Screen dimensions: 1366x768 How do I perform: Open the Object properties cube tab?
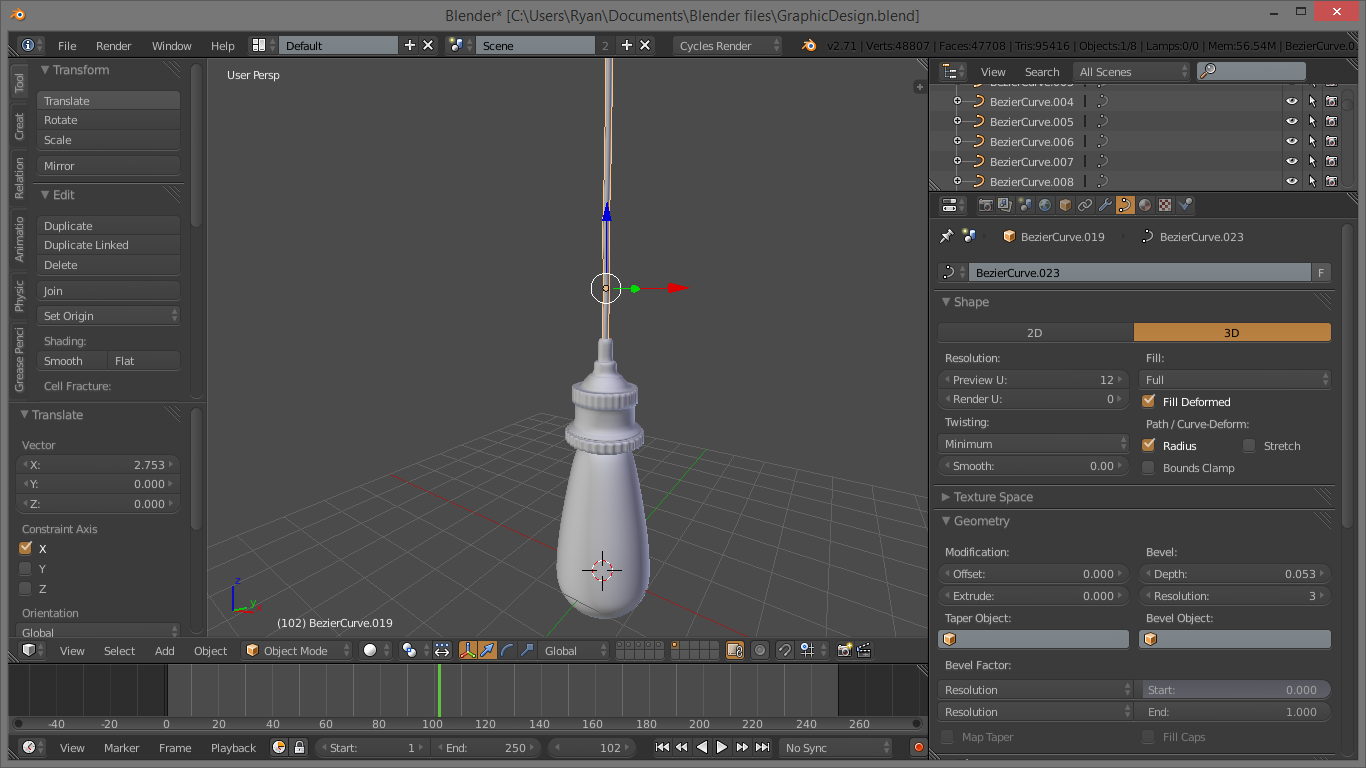[x=1065, y=205]
